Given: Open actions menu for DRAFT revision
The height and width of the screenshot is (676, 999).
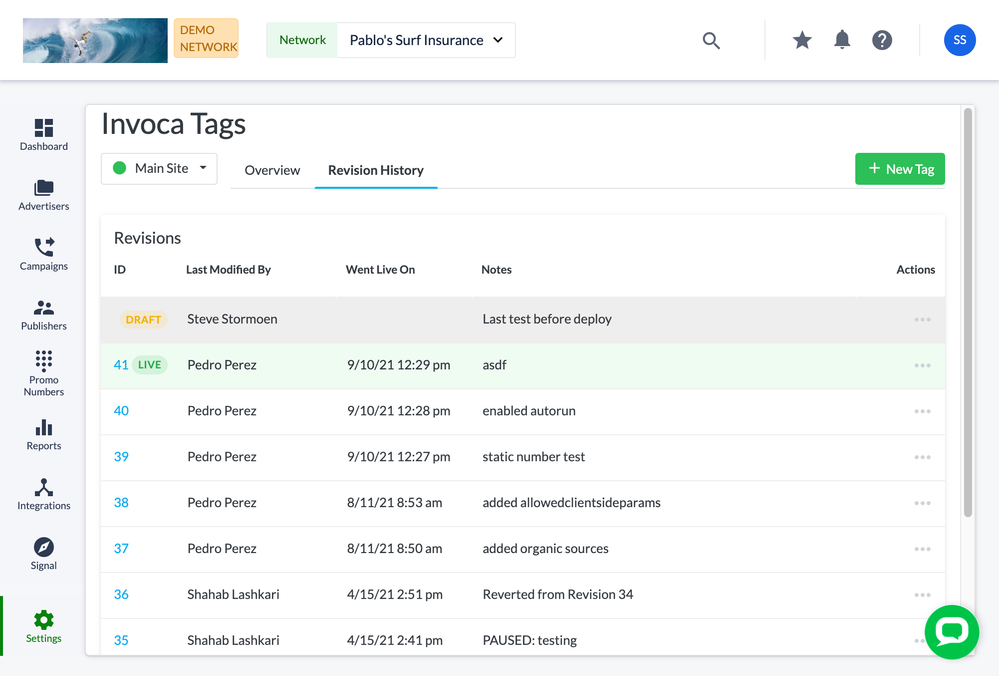Looking at the screenshot, I should 923,319.
